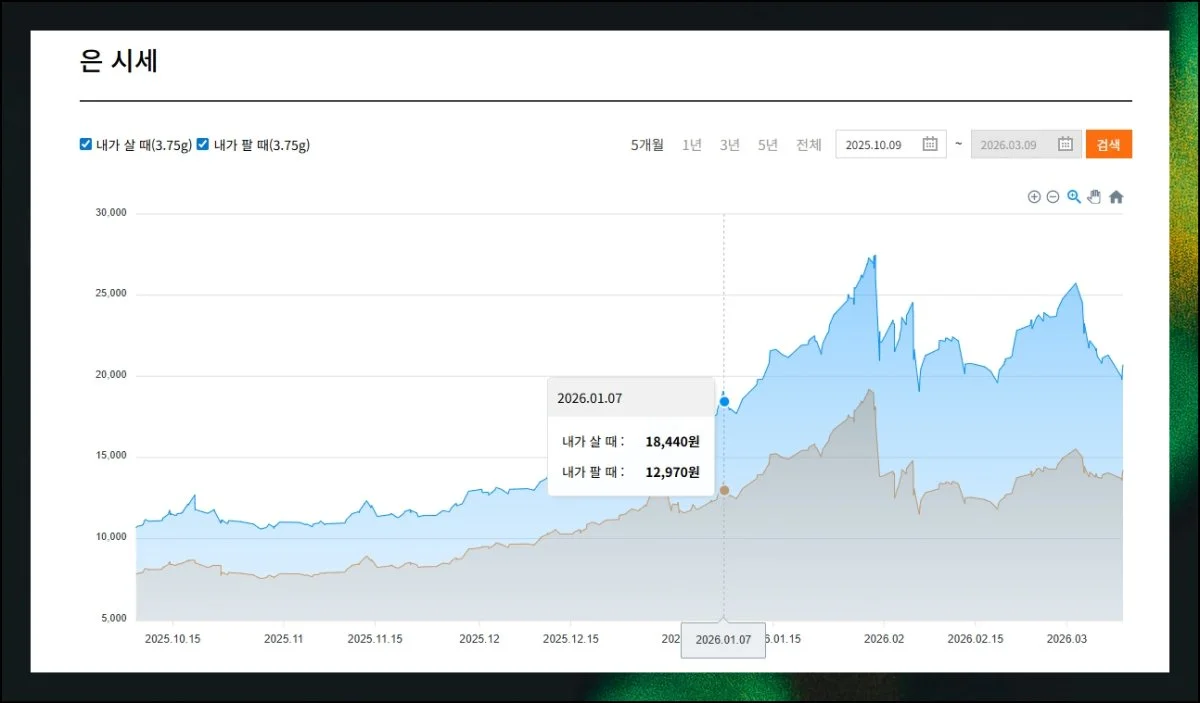
Task: Click the zoom in plus icon
Action: 1034,197
